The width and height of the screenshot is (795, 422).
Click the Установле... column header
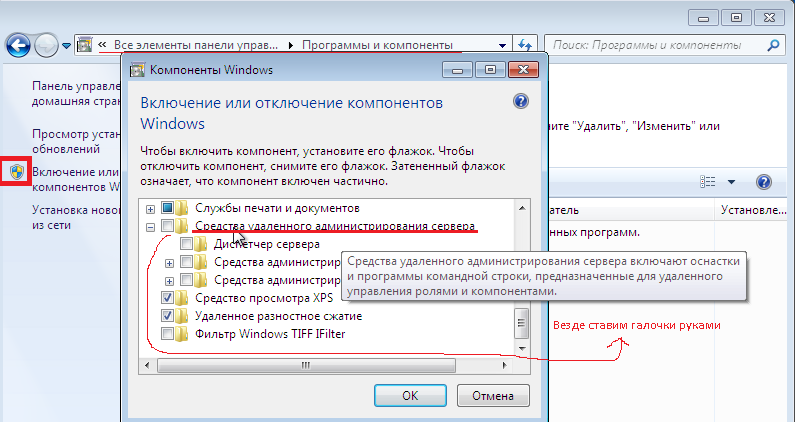click(754, 210)
